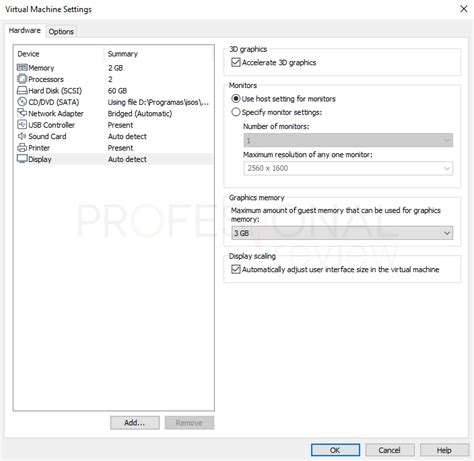Click the 2 GB memory summary
The image size is (474, 461).
[x=115, y=68]
